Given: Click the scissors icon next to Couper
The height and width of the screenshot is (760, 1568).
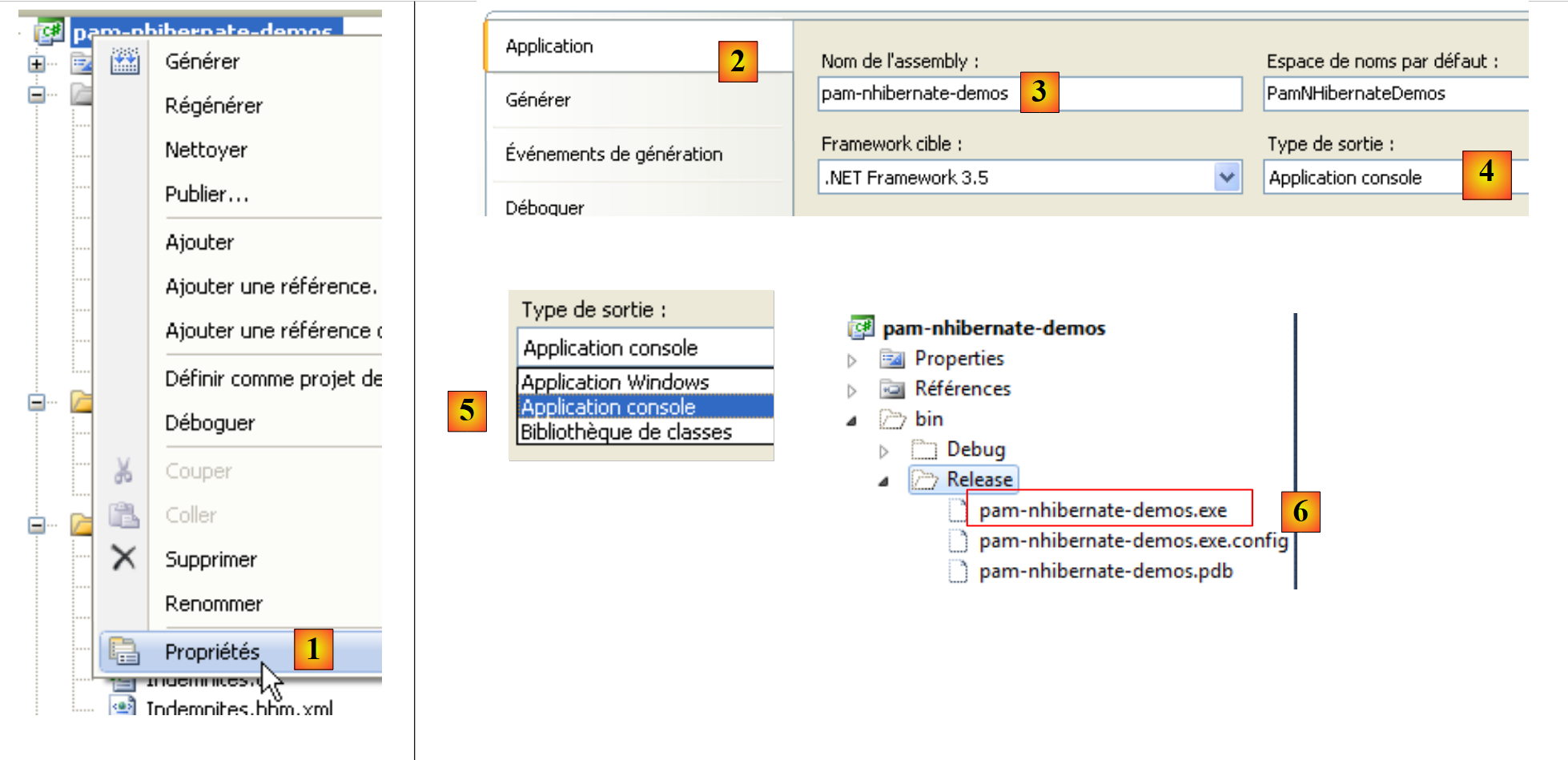Looking at the screenshot, I should [123, 471].
